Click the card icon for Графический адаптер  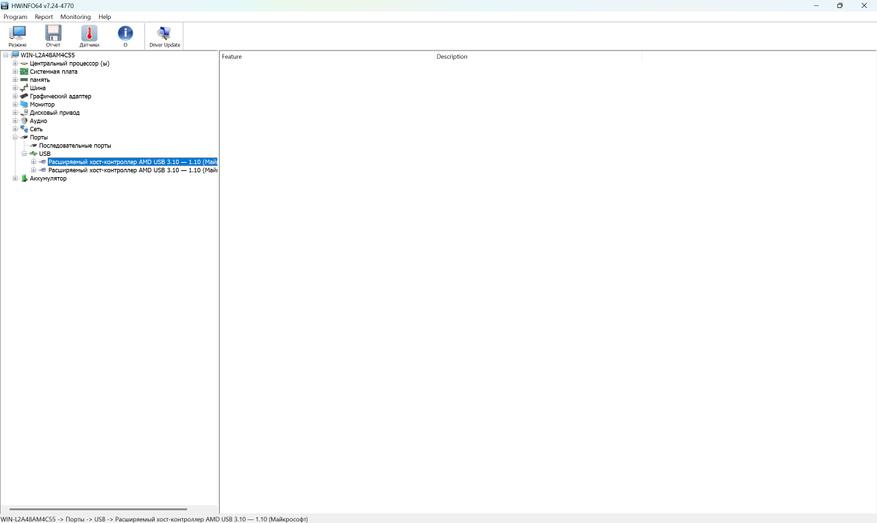(x=24, y=96)
